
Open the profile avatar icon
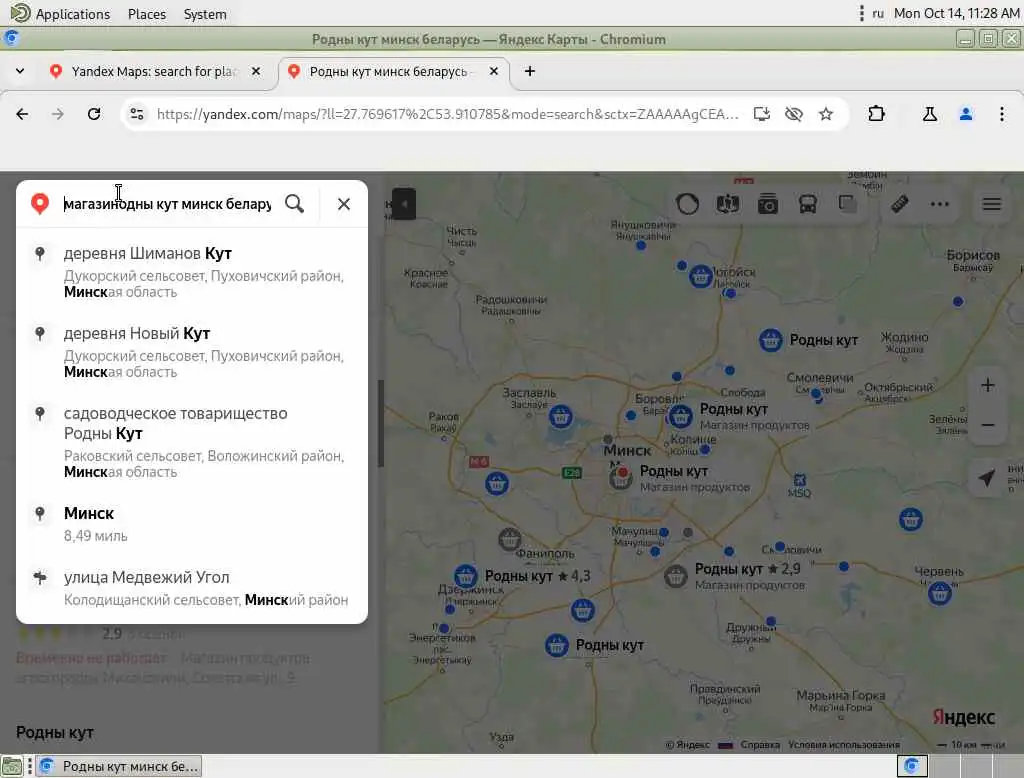click(966, 114)
